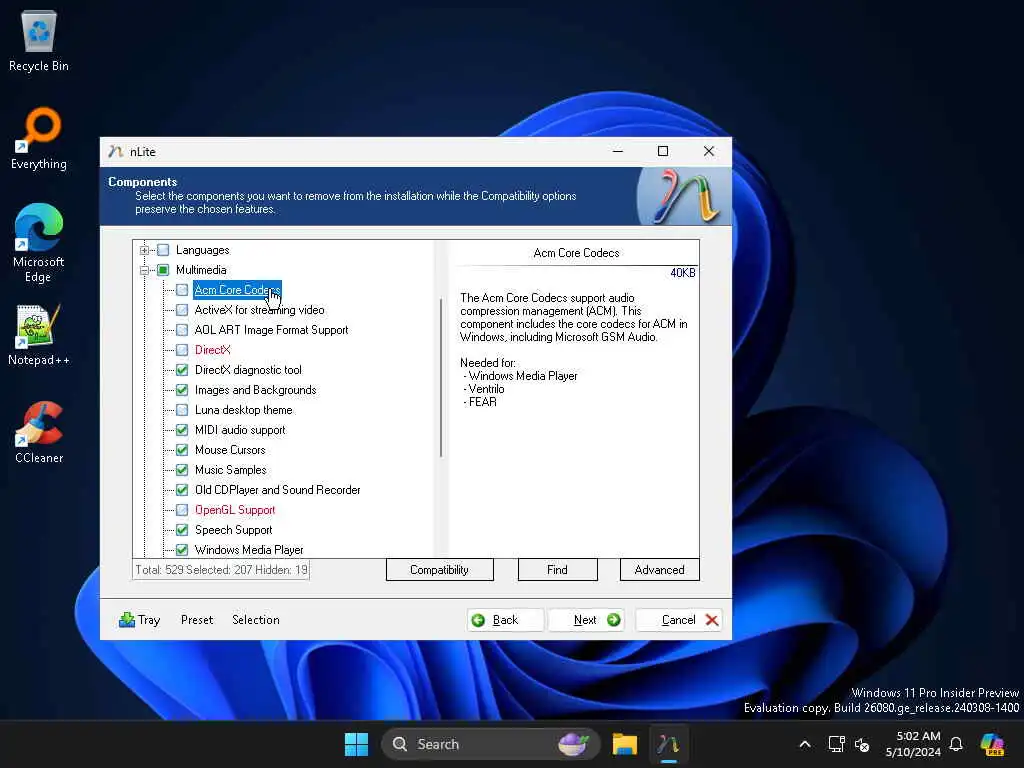Go Back to the previous page
Viewport: 1024px width, 768px height.
tap(505, 620)
